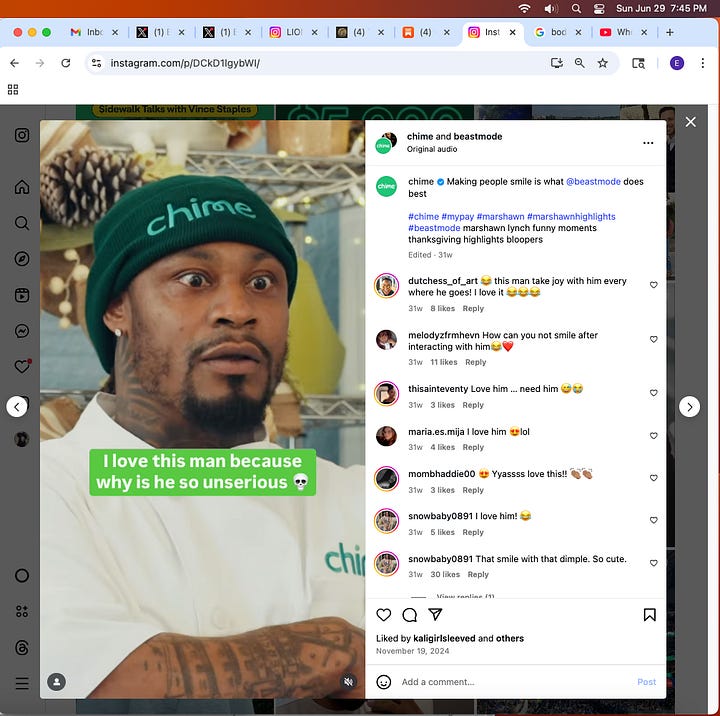Open the hamburger More menu in sidebar

tap(22, 683)
